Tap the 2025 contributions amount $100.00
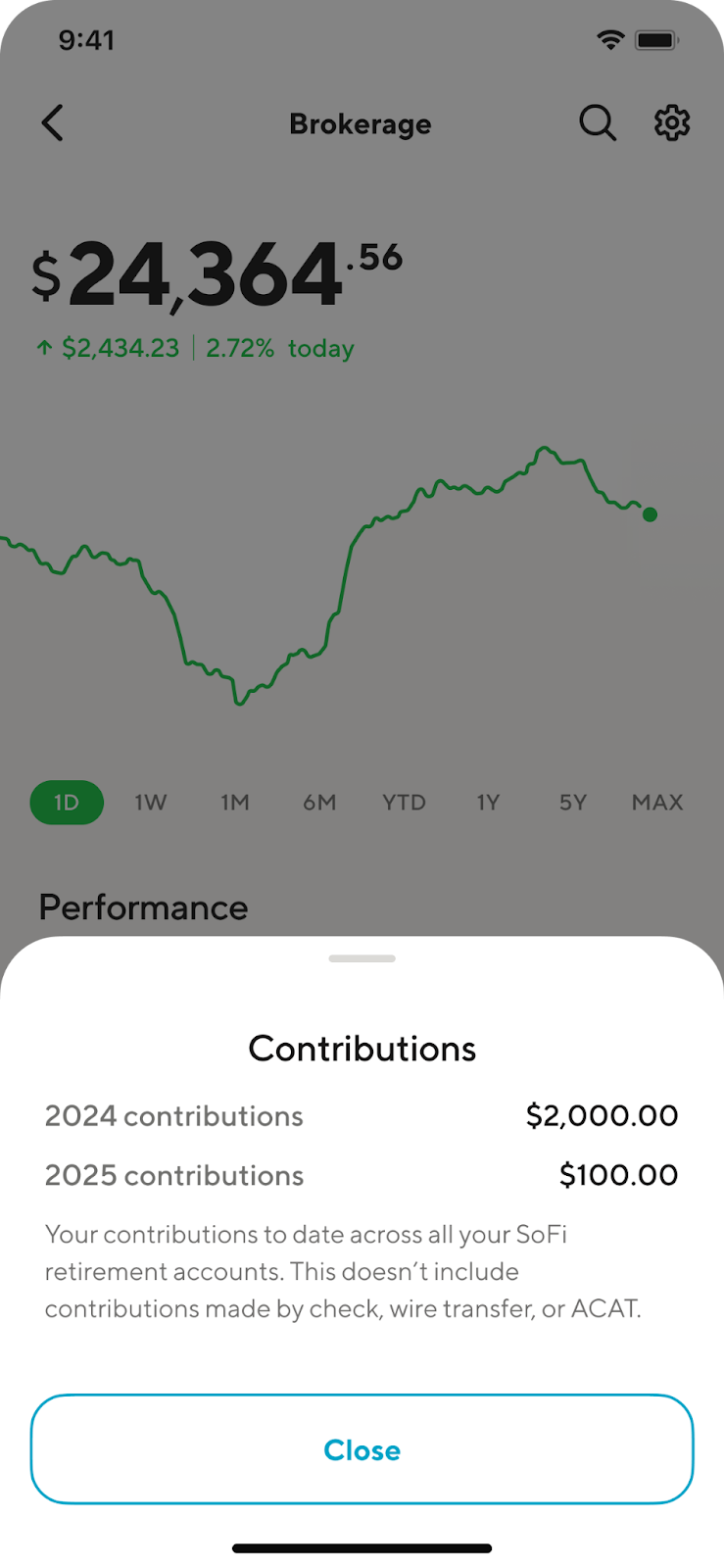 click(618, 1175)
